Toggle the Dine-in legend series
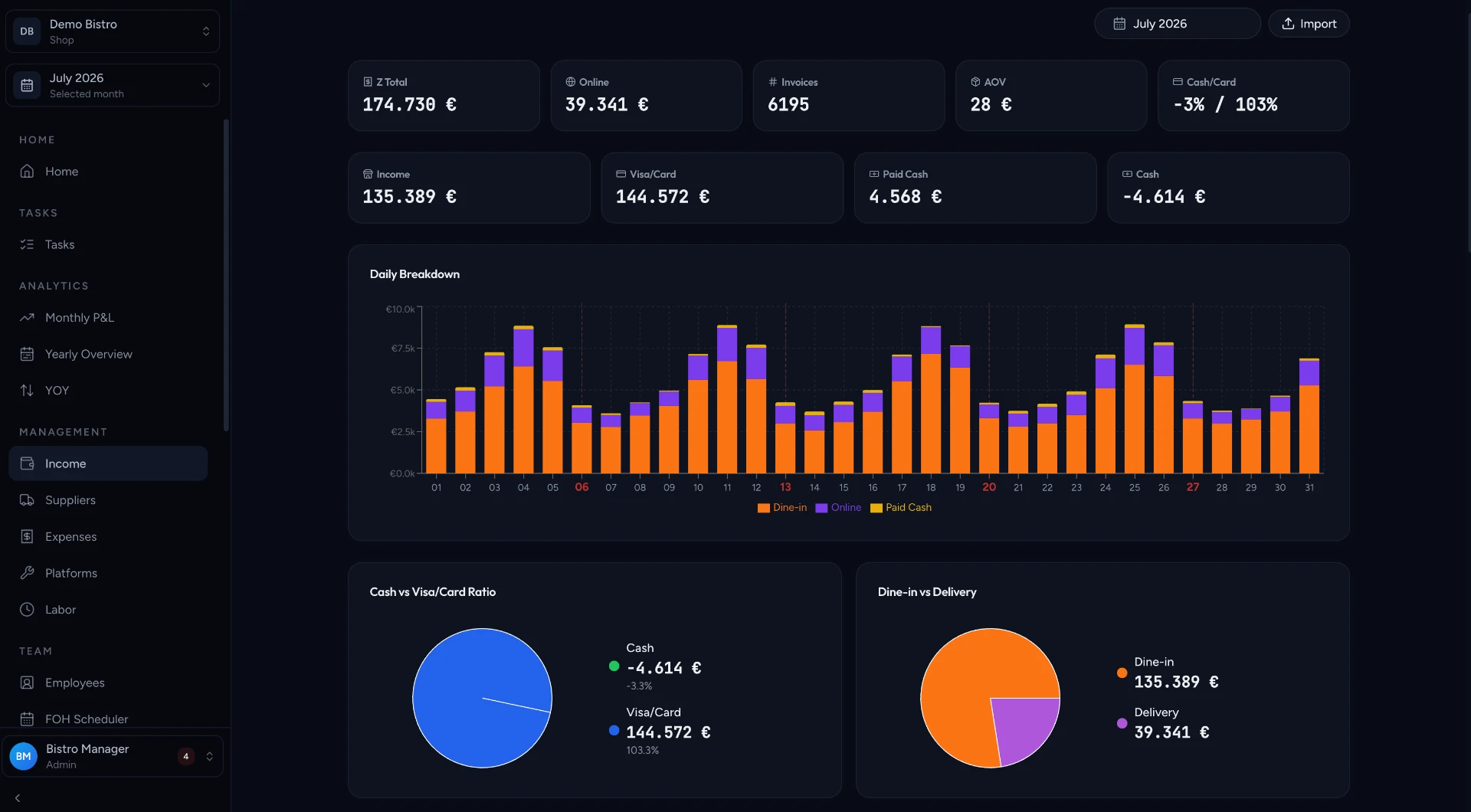 point(782,508)
